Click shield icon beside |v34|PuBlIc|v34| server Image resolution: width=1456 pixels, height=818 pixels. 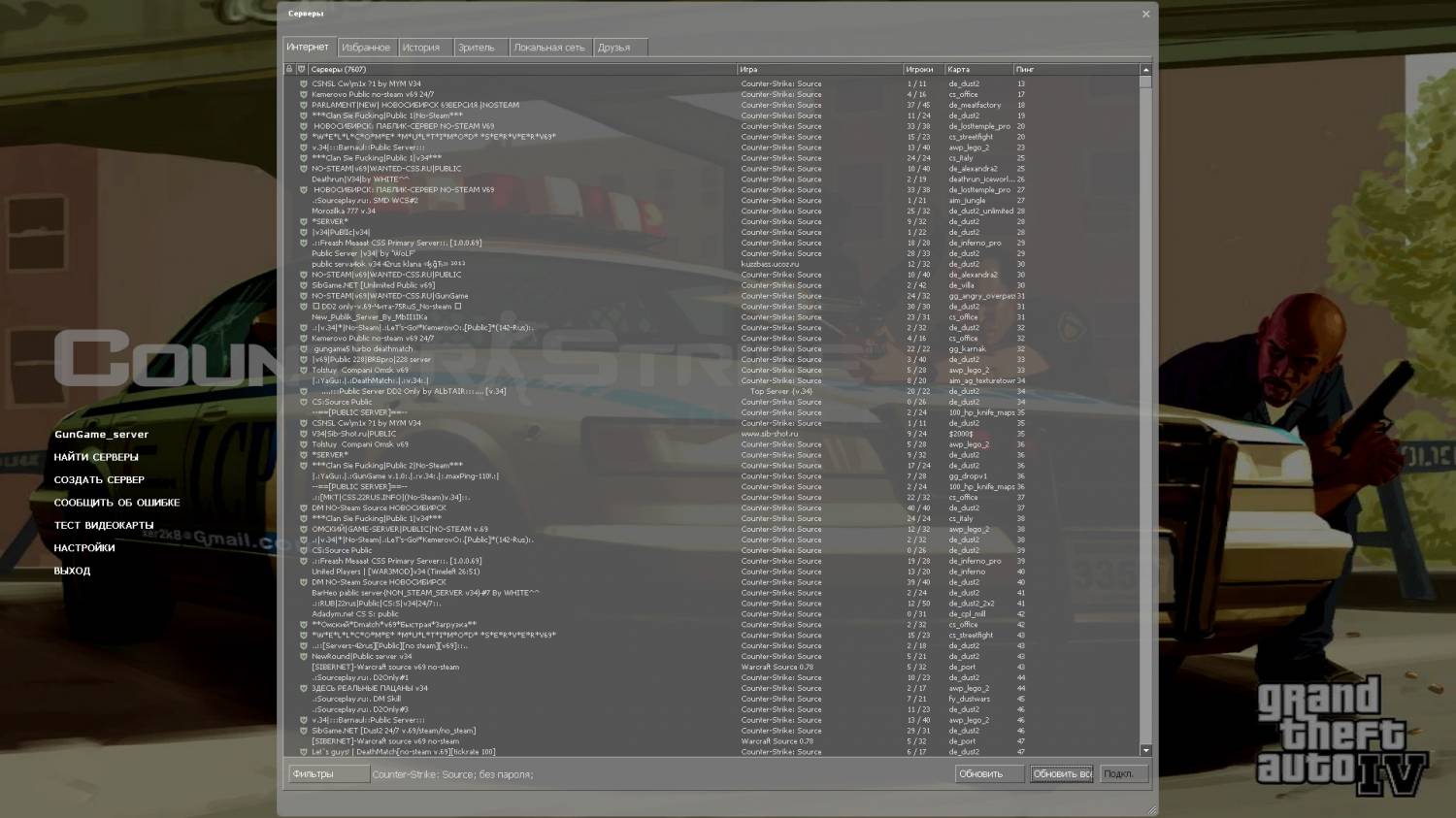(x=303, y=232)
